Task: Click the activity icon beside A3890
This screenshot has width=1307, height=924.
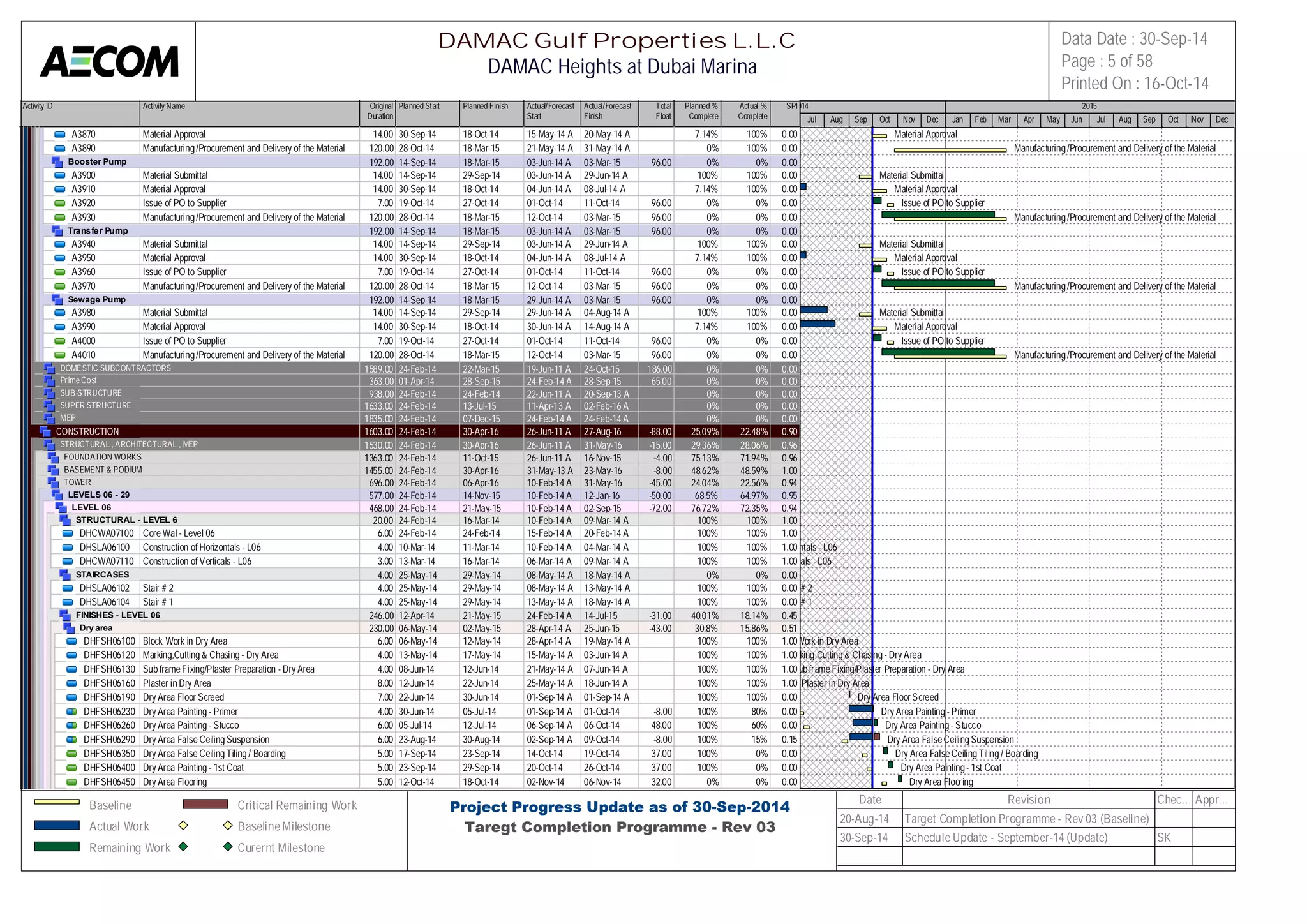Action: pyautogui.click(x=59, y=149)
